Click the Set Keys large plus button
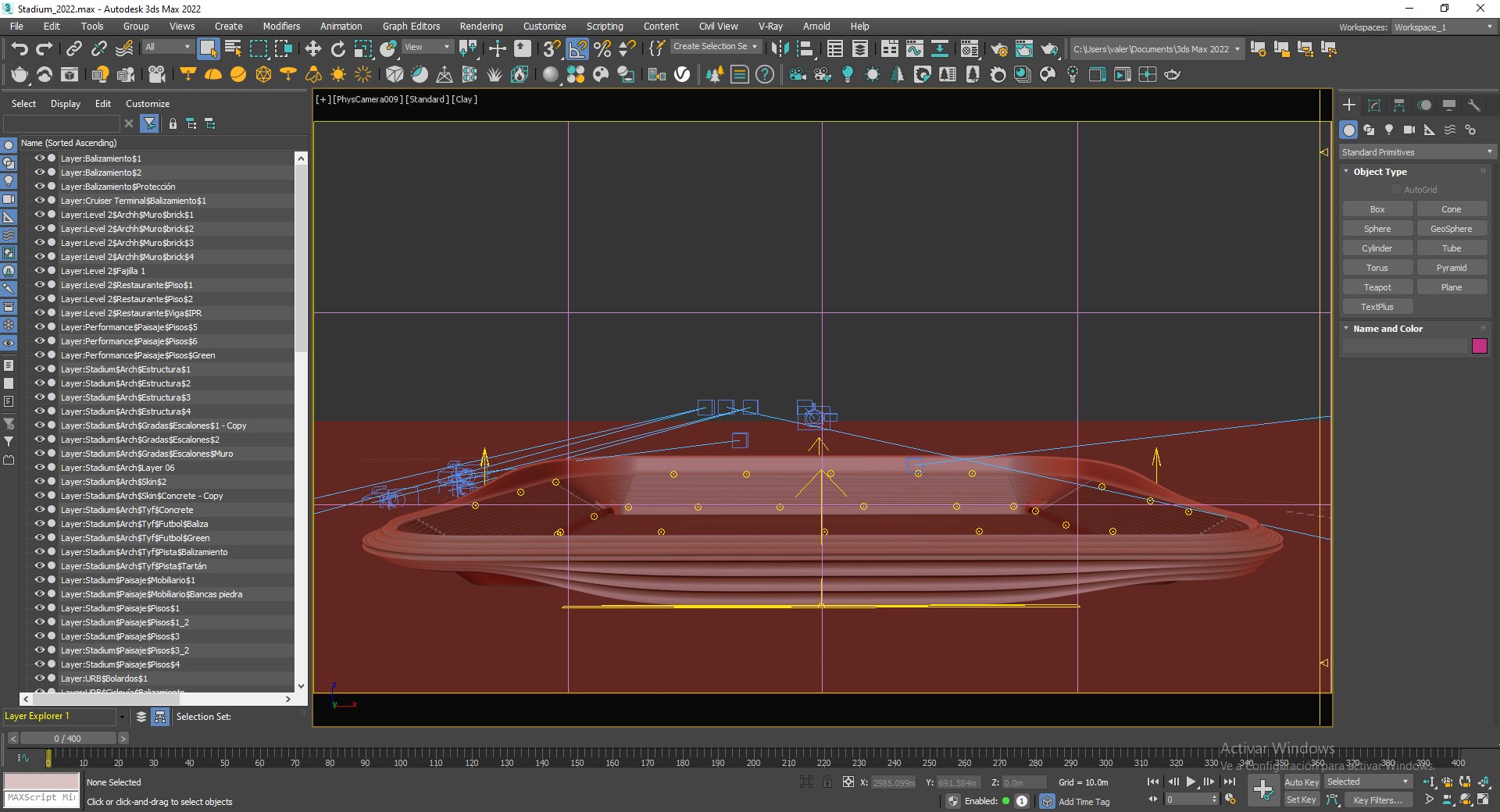This screenshot has width=1500, height=812. coord(1263,790)
